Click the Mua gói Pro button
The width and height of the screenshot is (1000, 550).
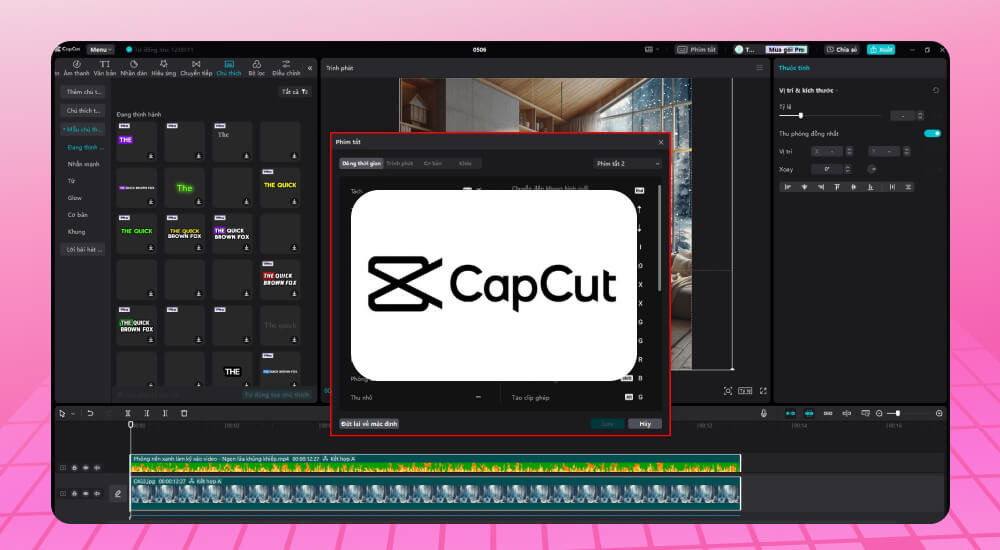pyautogui.click(x=787, y=50)
